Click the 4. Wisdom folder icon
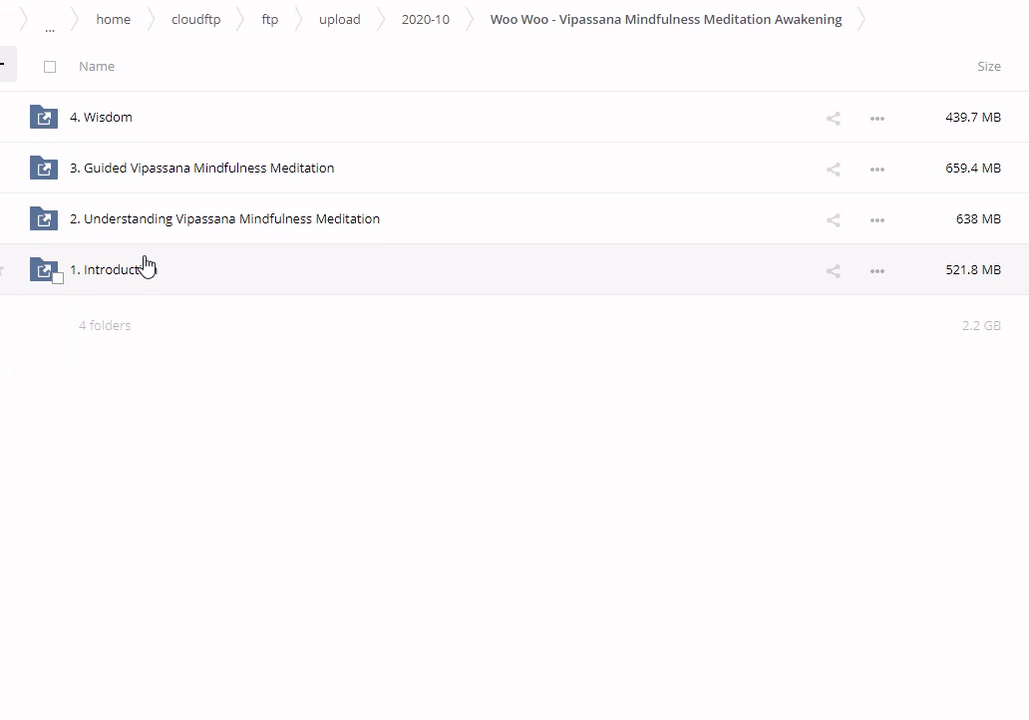 (43, 117)
